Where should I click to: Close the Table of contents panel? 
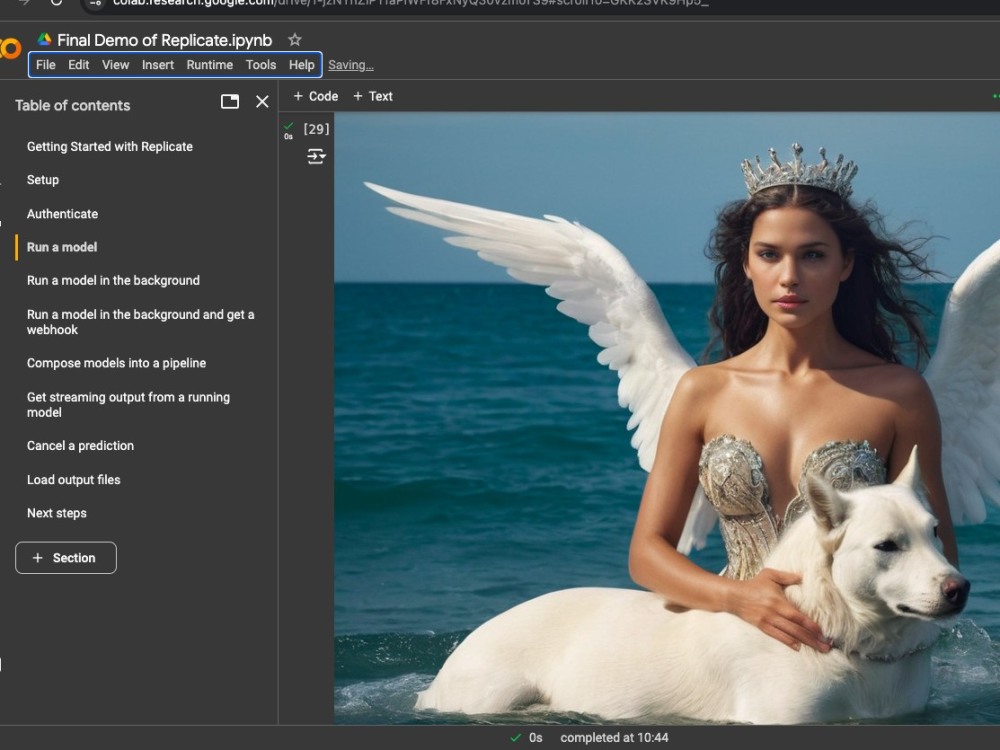pyautogui.click(x=262, y=101)
